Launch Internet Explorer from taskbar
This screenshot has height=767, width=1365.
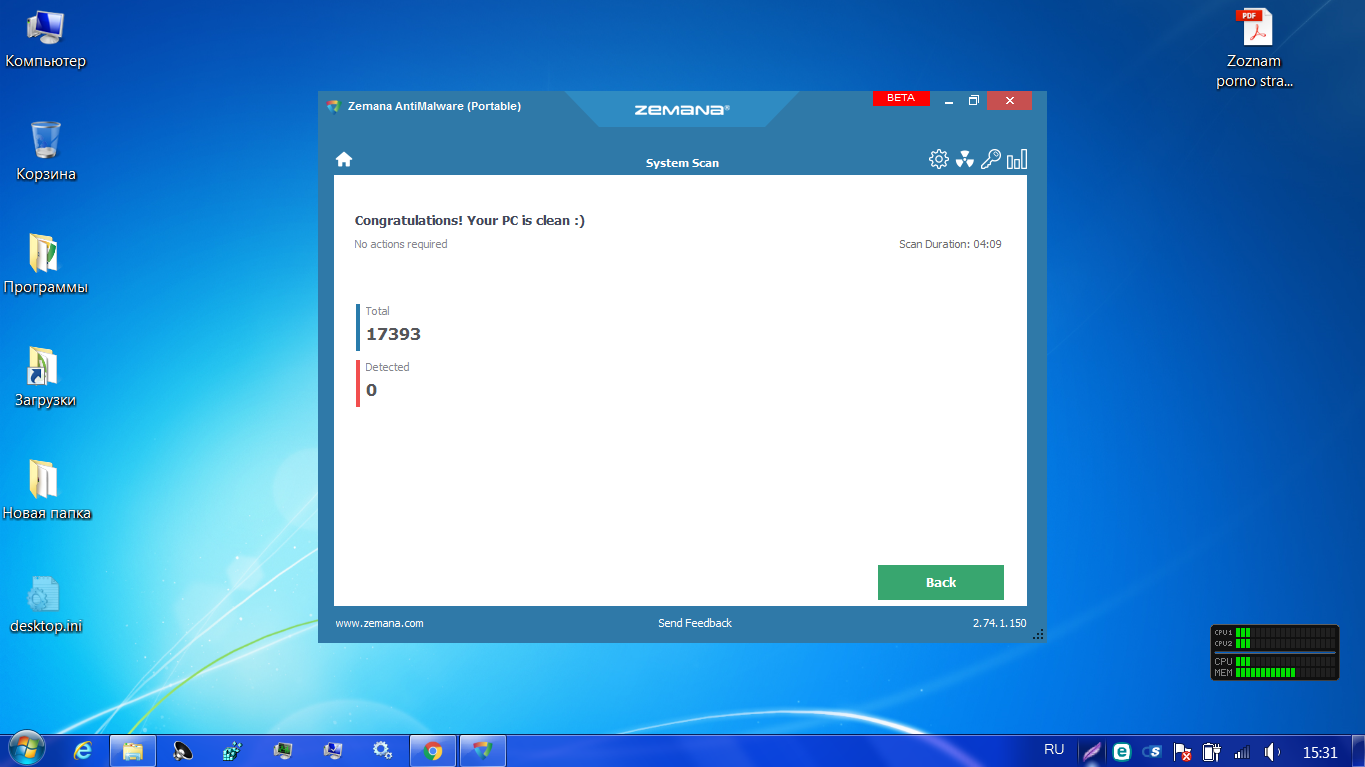tap(84, 750)
